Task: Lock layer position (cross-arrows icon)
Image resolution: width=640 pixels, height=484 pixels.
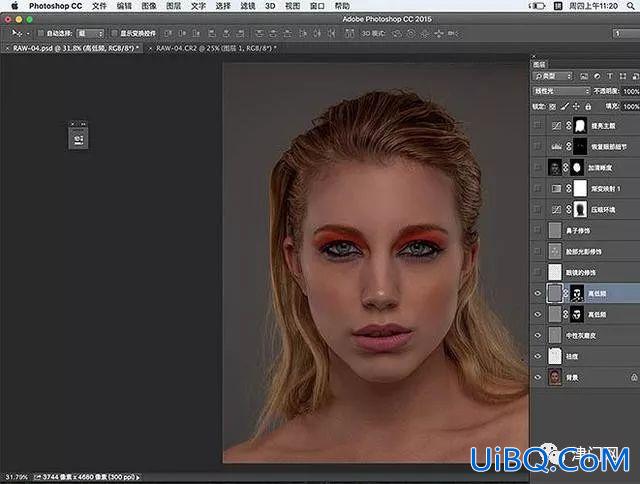Action: 576,107
